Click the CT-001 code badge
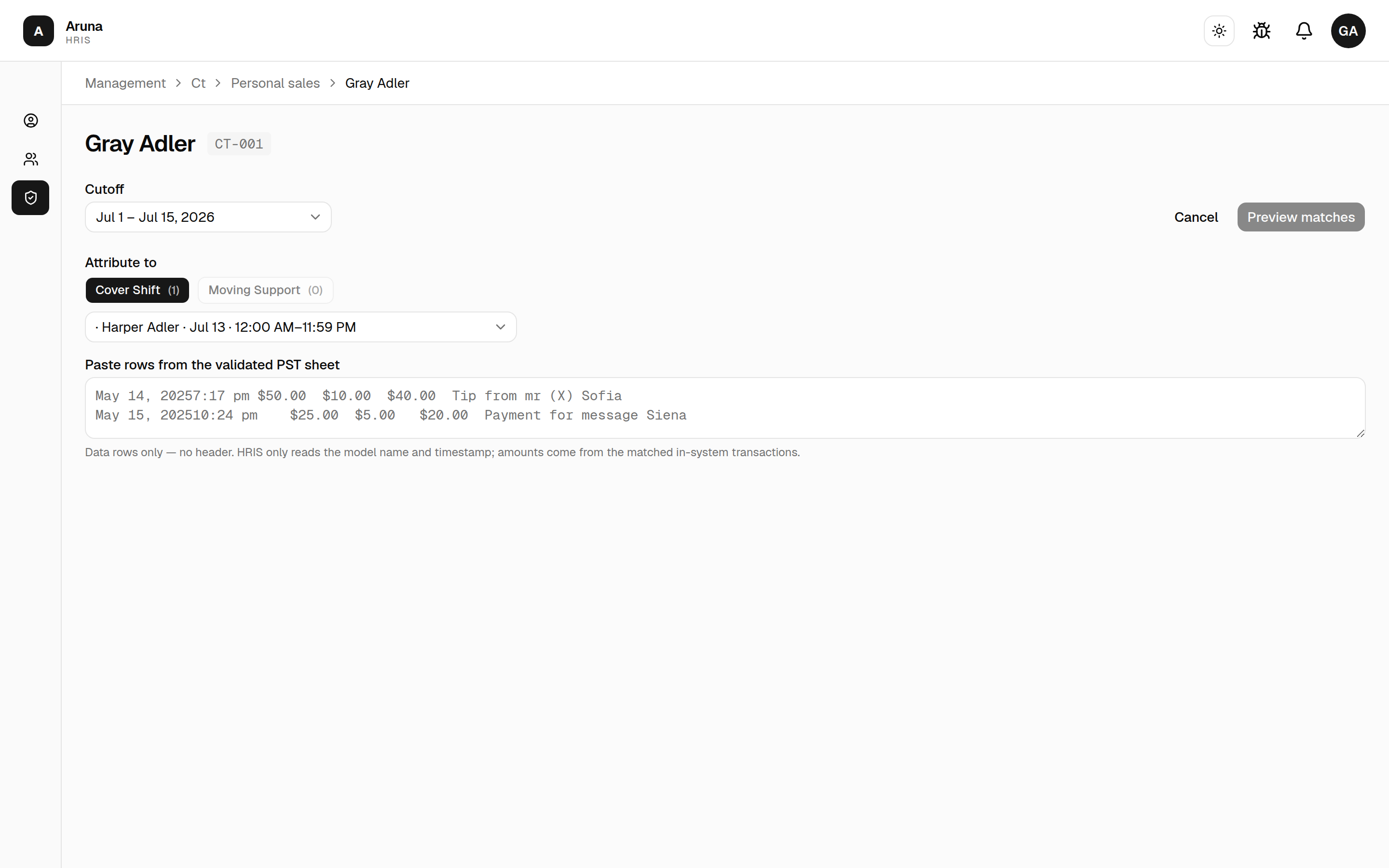This screenshot has height=868, width=1389. pyautogui.click(x=239, y=144)
